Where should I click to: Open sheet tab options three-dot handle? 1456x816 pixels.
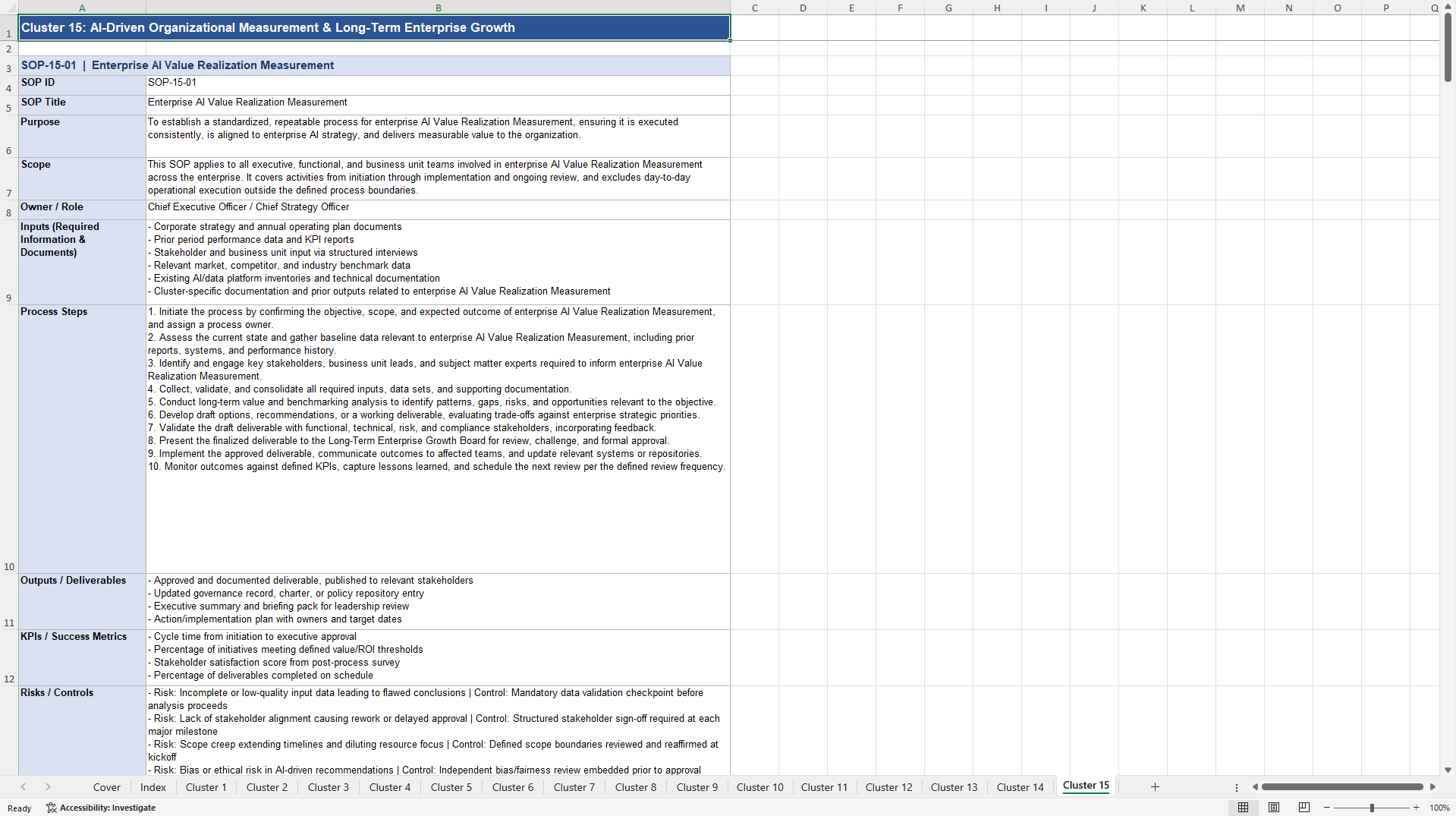(x=1237, y=787)
